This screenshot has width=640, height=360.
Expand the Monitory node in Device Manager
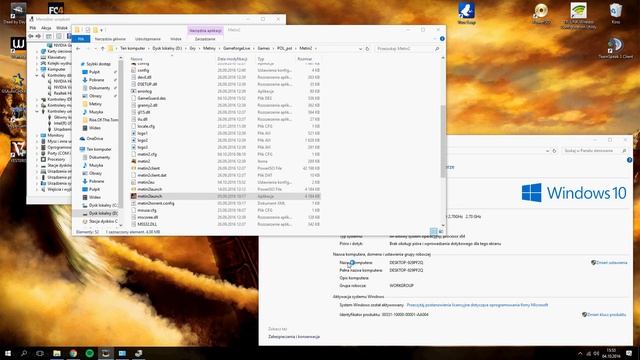pos(37,135)
